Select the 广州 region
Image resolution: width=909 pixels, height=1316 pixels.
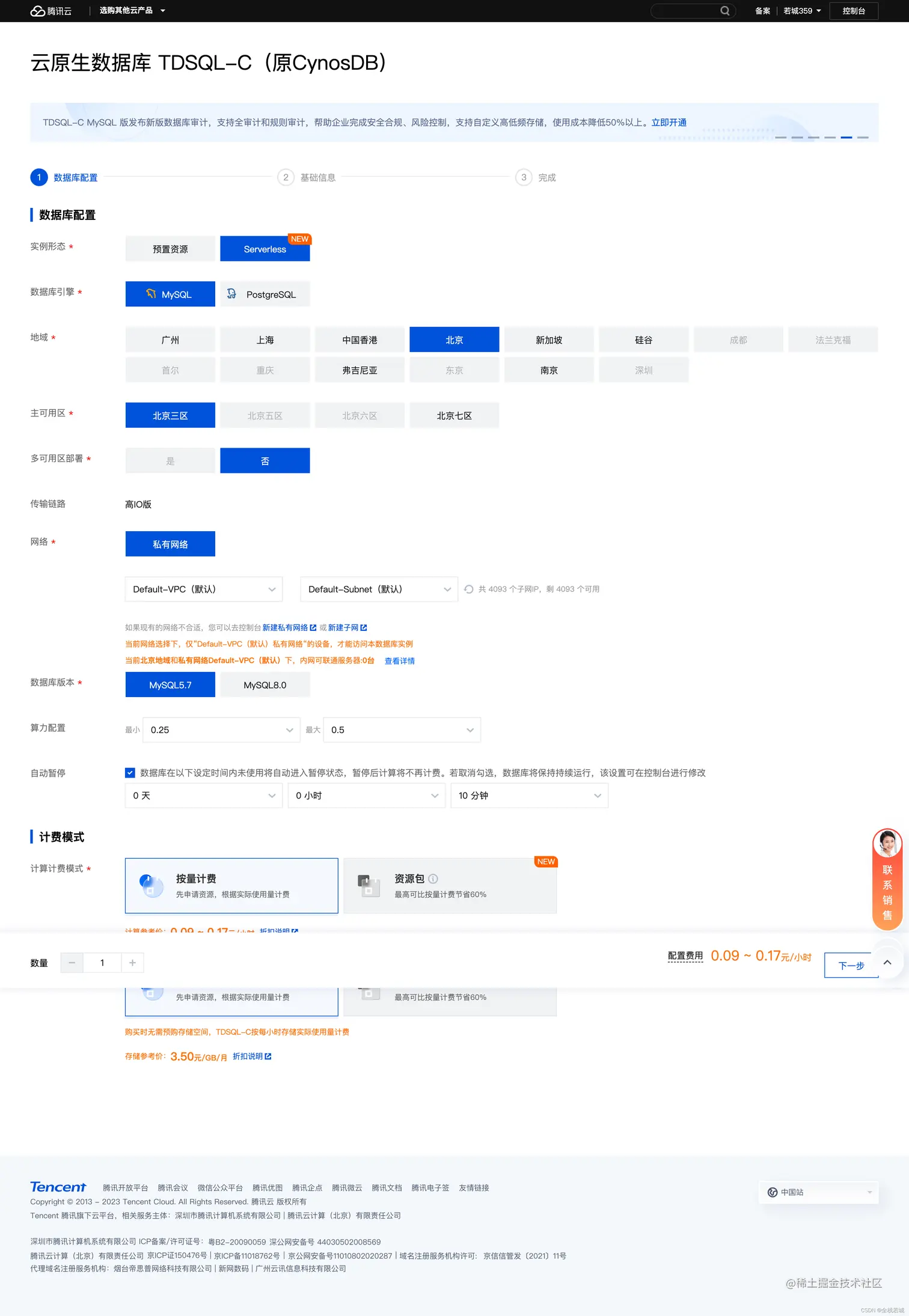tap(170, 340)
